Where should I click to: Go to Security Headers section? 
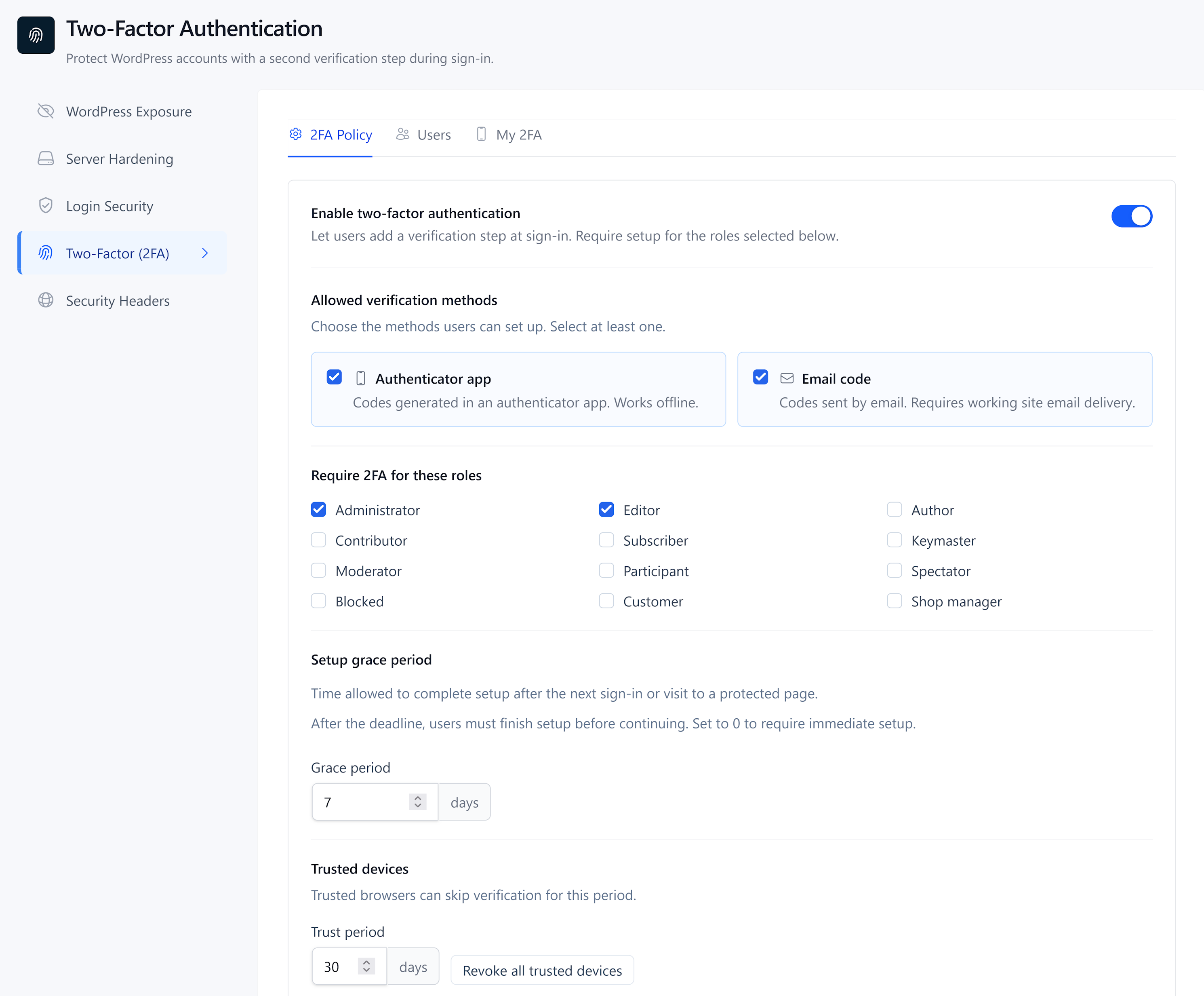123,301
